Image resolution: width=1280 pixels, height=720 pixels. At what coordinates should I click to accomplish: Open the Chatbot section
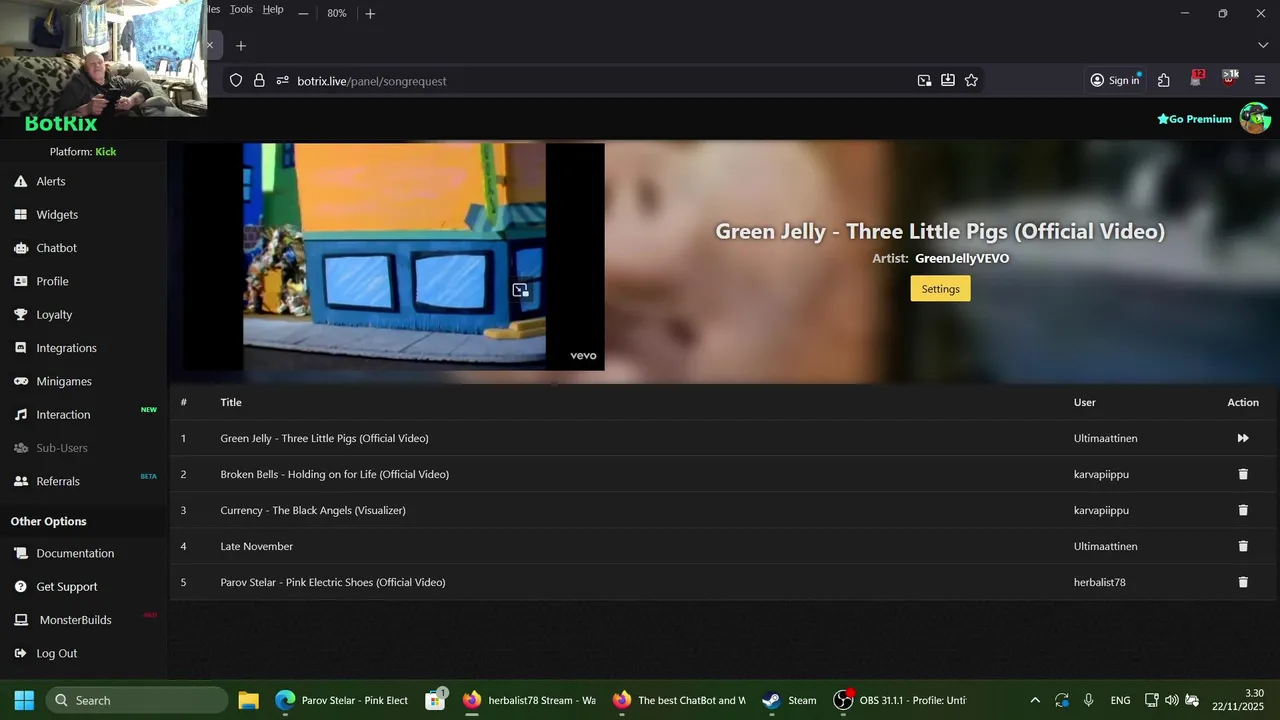pos(56,248)
